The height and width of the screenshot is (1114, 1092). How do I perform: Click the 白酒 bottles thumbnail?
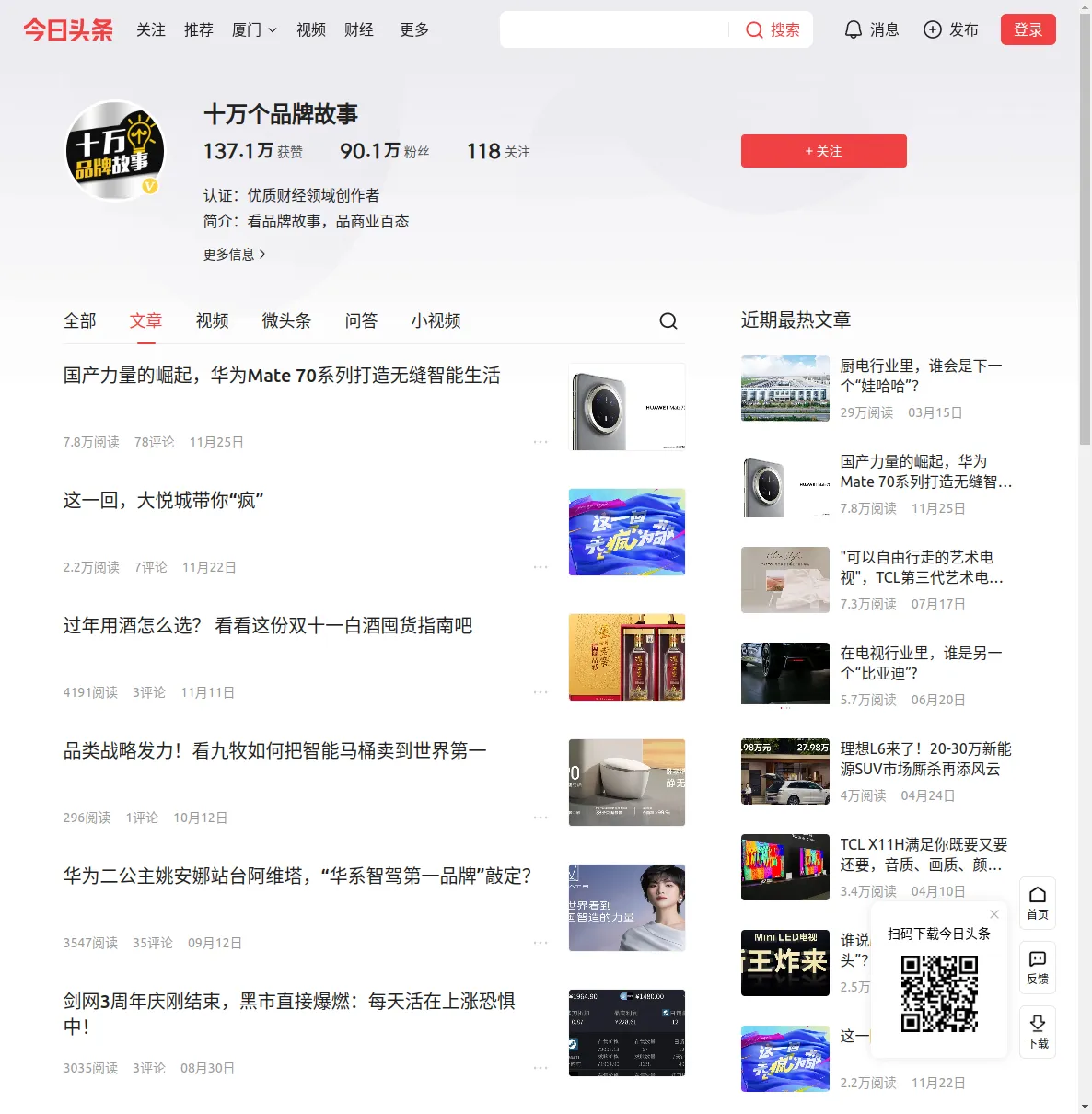pyautogui.click(x=627, y=657)
